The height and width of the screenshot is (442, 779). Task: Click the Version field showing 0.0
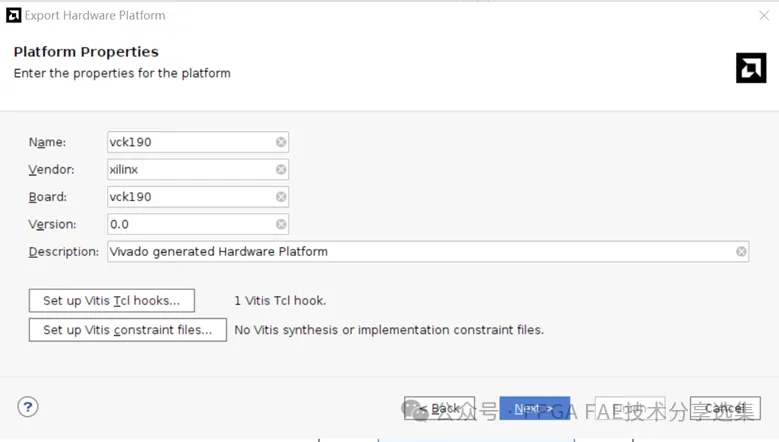pos(198,224)
